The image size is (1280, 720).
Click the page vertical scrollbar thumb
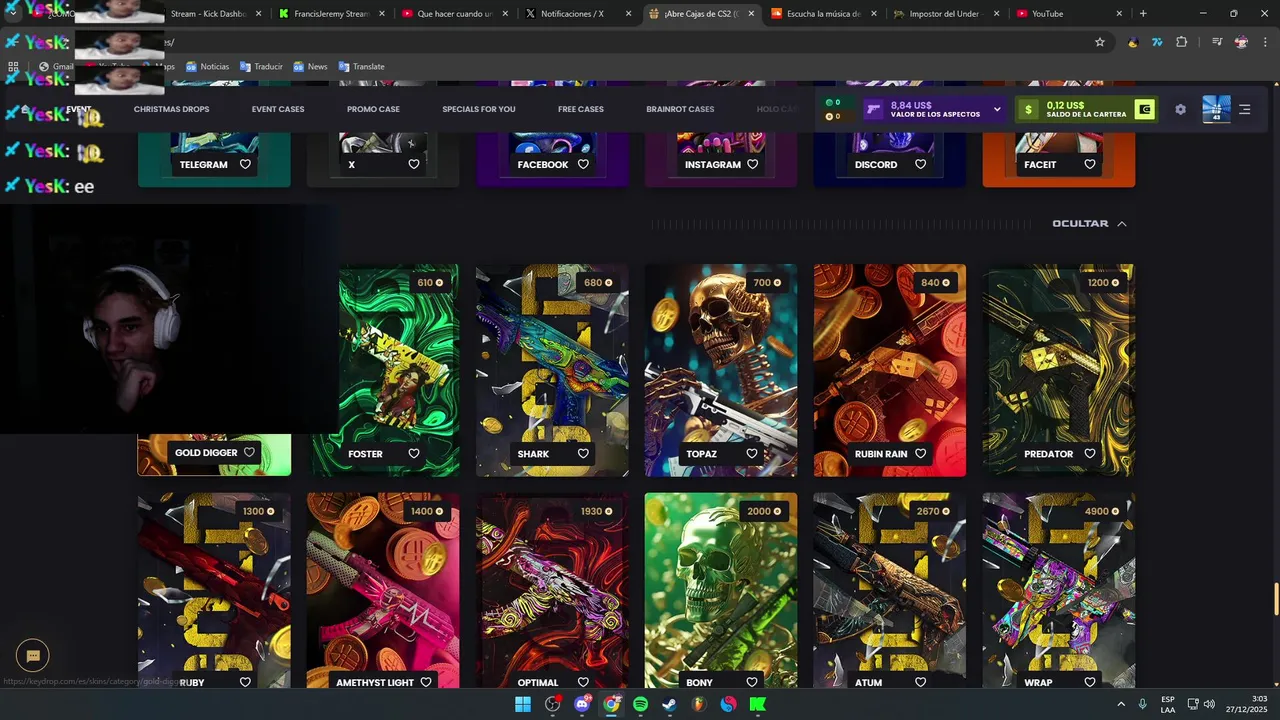(1275, 600)
